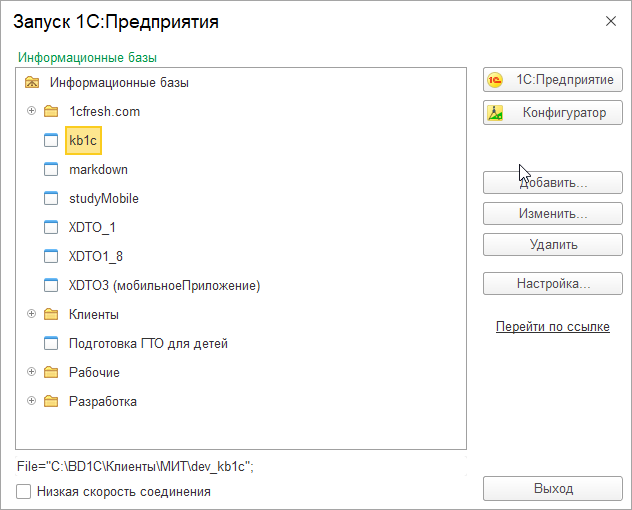Click the XDTO_1 database icon

51,228
